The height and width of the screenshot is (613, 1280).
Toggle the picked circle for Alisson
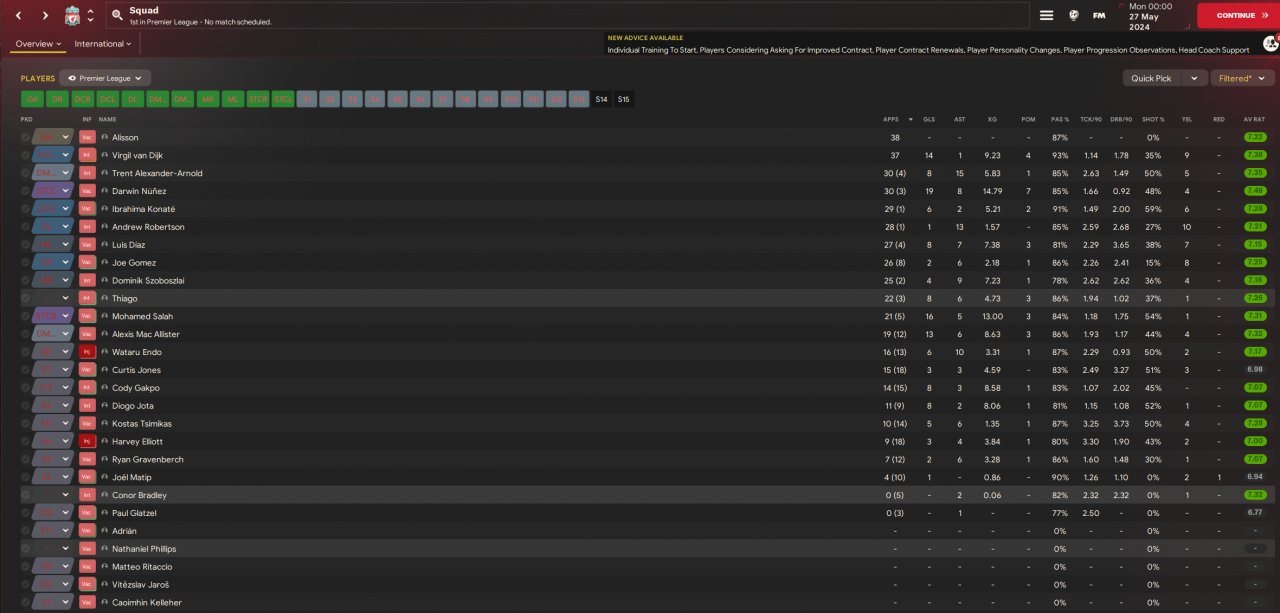[25, 137]
